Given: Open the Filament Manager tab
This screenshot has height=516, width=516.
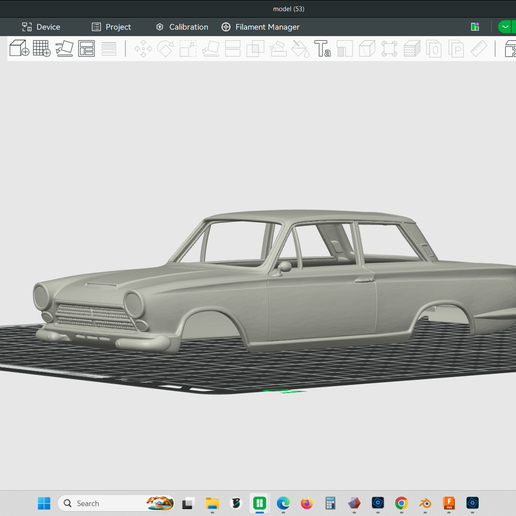Looking at the screenshot, I should pyautogui.click(x=261, y=27).
